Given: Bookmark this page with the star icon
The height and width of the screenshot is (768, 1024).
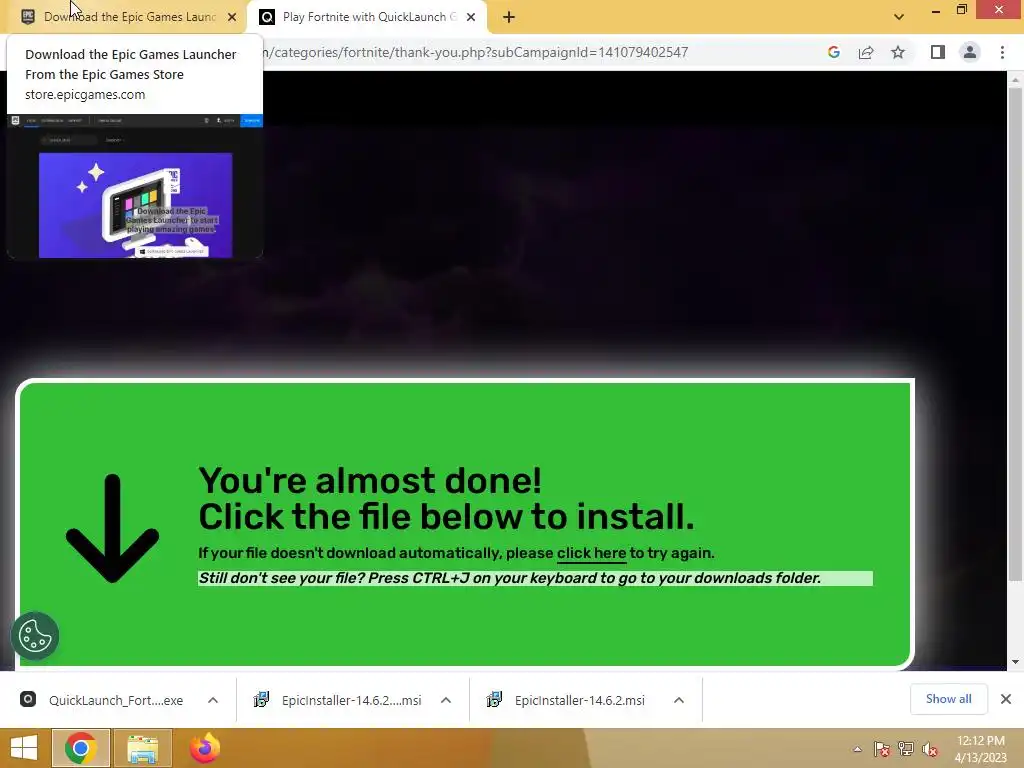Looking at the screenshot, I should 898,52.
